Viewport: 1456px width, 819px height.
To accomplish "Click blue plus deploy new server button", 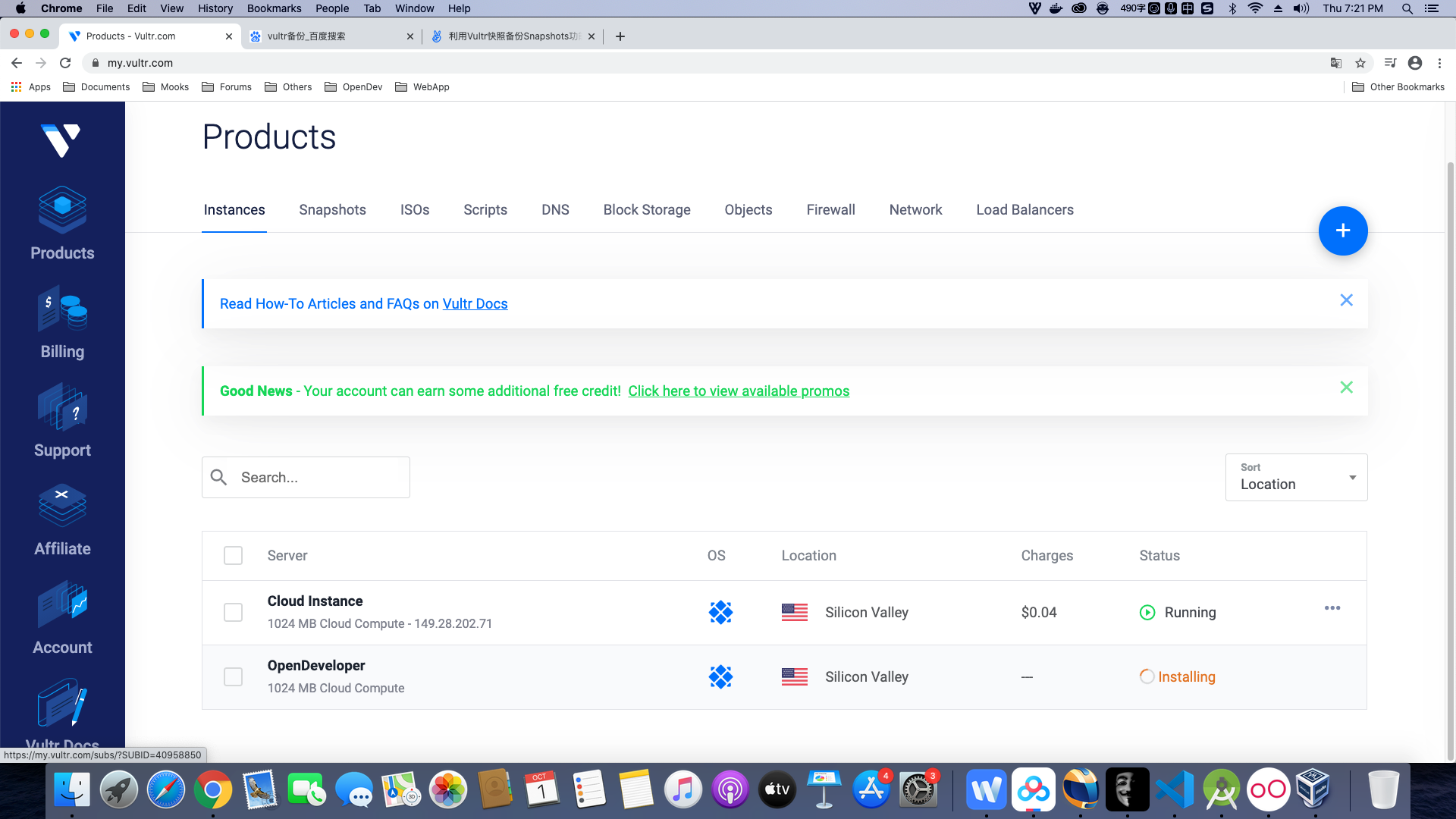I will click(1342, 231).
